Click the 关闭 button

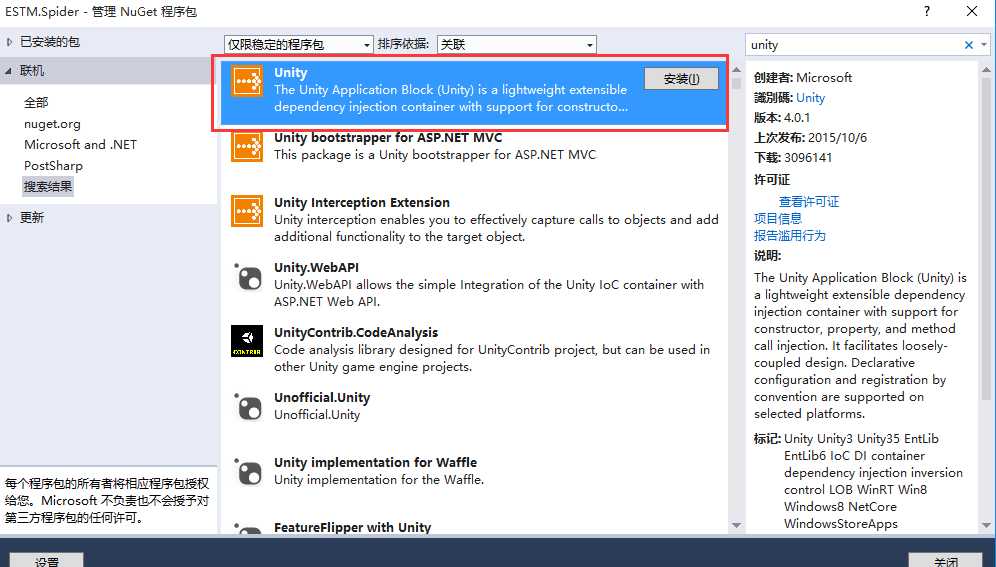tap(945, 561)
